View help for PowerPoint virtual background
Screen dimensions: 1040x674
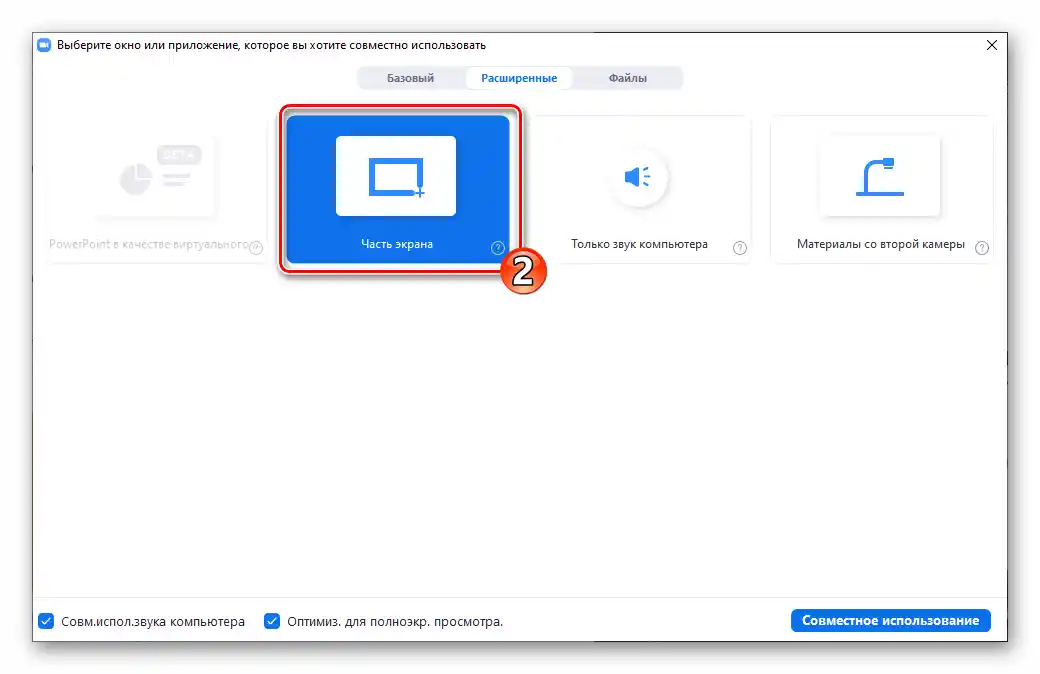[x=256, y=247]
